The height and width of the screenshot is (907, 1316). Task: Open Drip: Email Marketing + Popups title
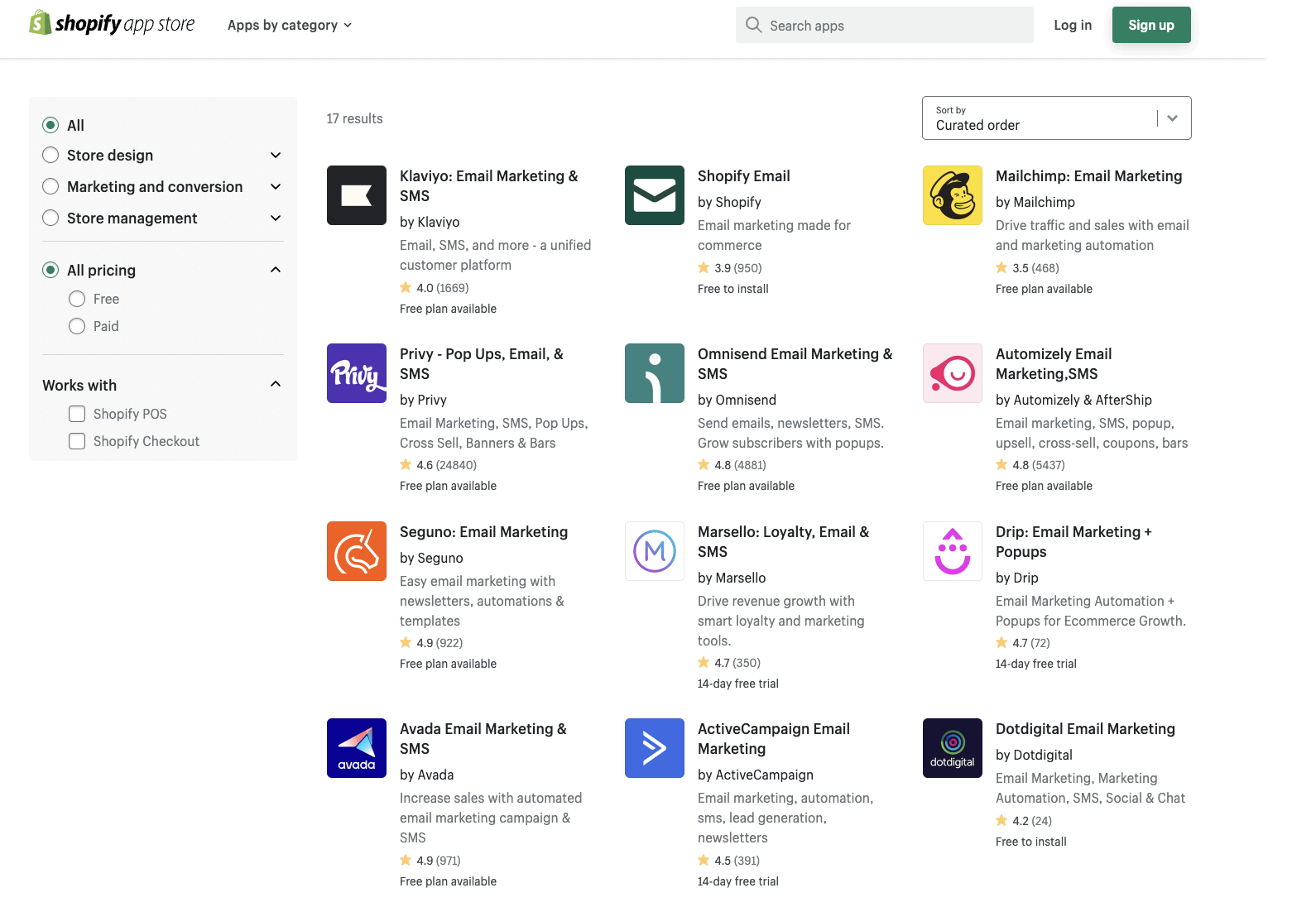(1073, 542)
